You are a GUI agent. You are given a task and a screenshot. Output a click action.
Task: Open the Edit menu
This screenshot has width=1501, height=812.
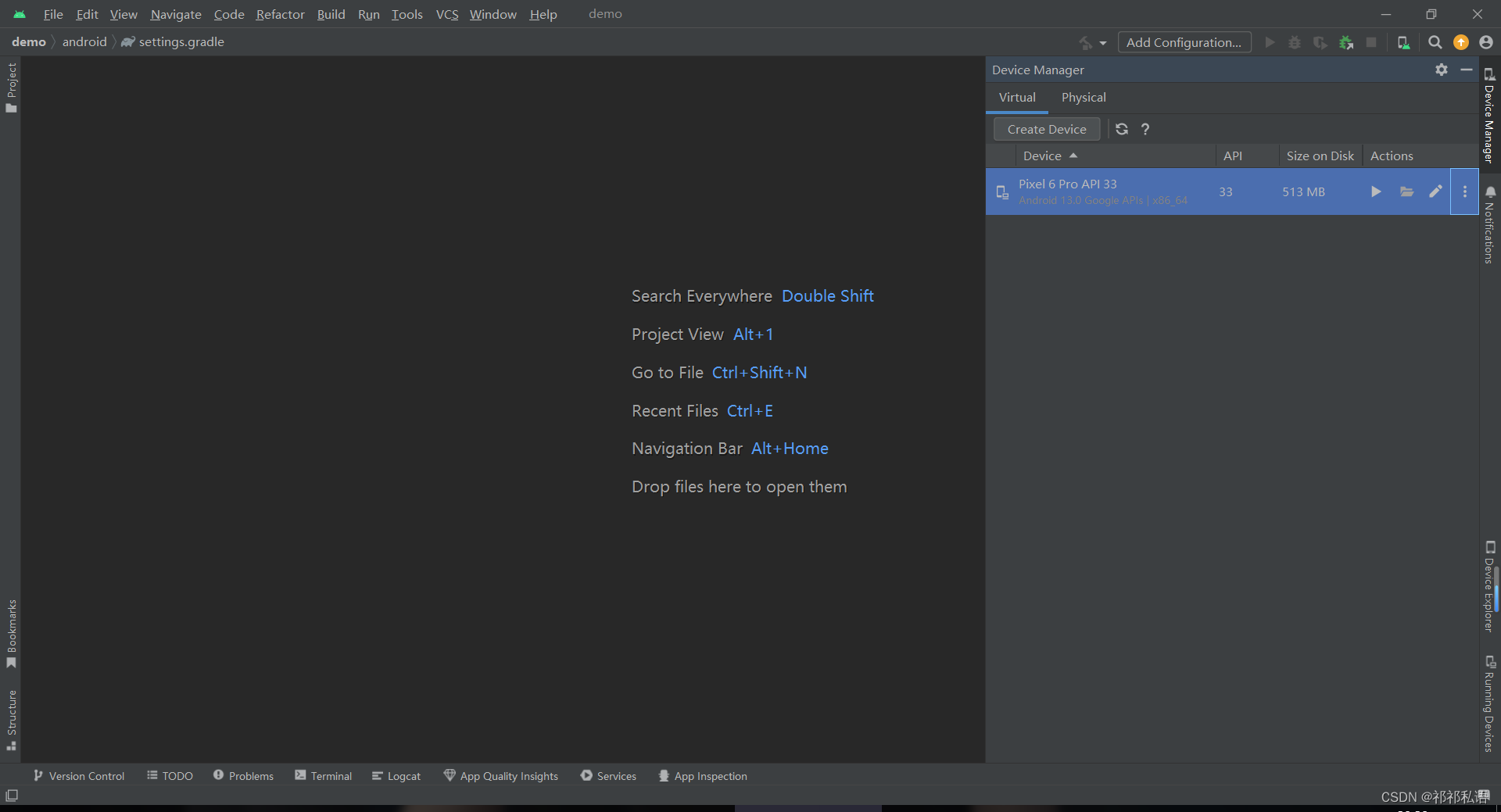tap(87, 14)
